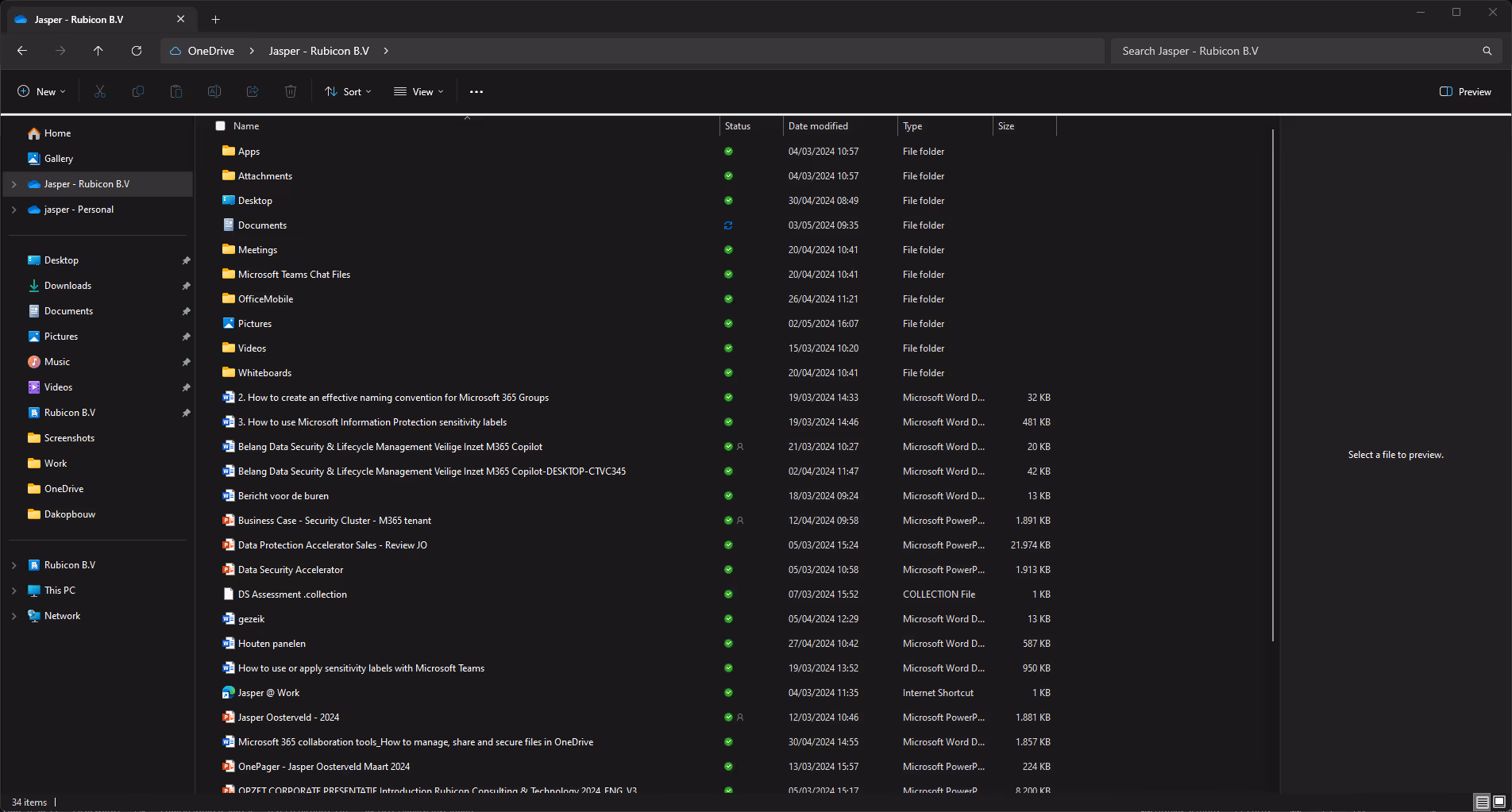The image size is (1512, 812).
Task: Tick the select all items checkbox
Action: pos(221,126)
